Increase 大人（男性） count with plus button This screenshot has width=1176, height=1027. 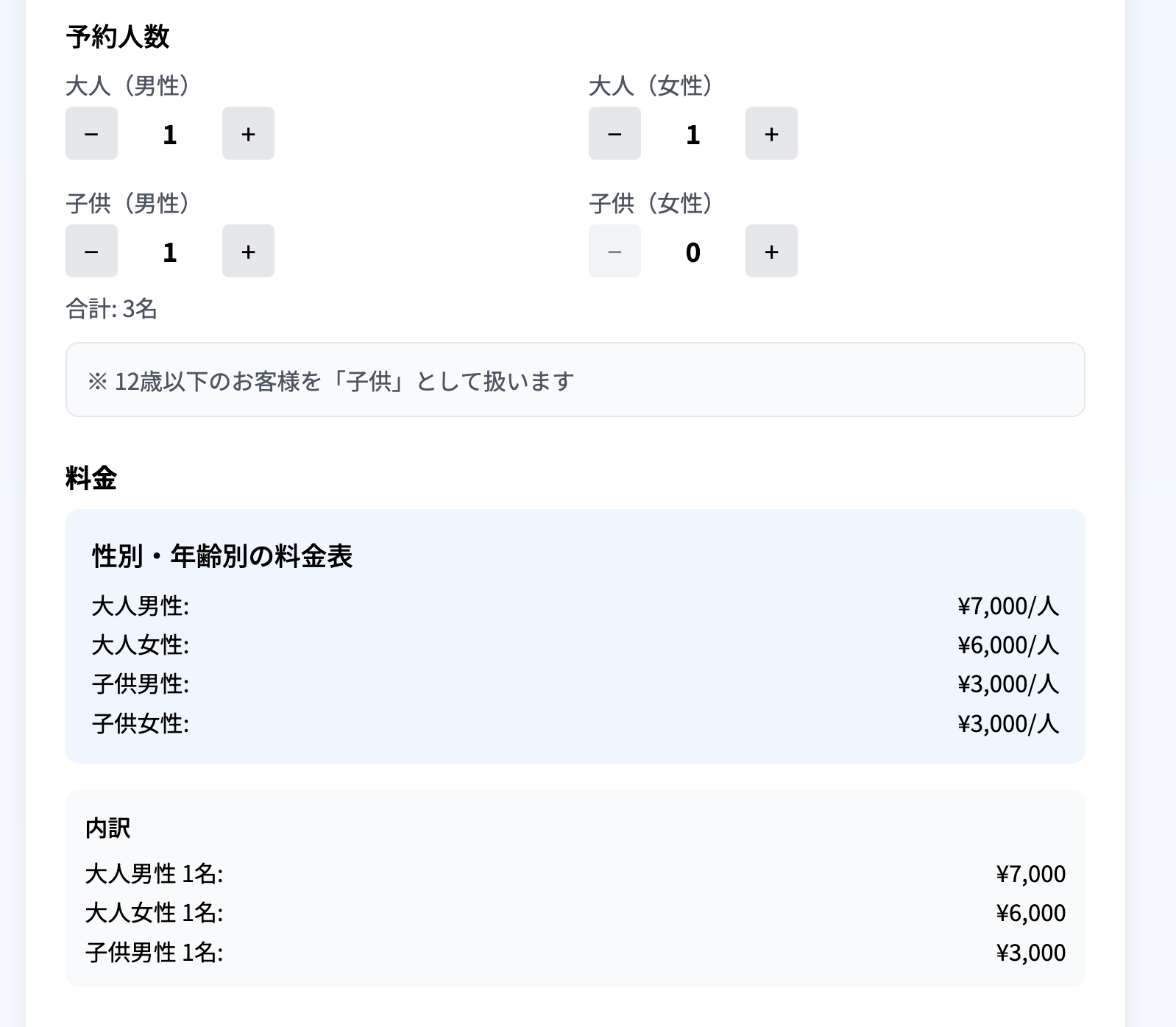248,133
